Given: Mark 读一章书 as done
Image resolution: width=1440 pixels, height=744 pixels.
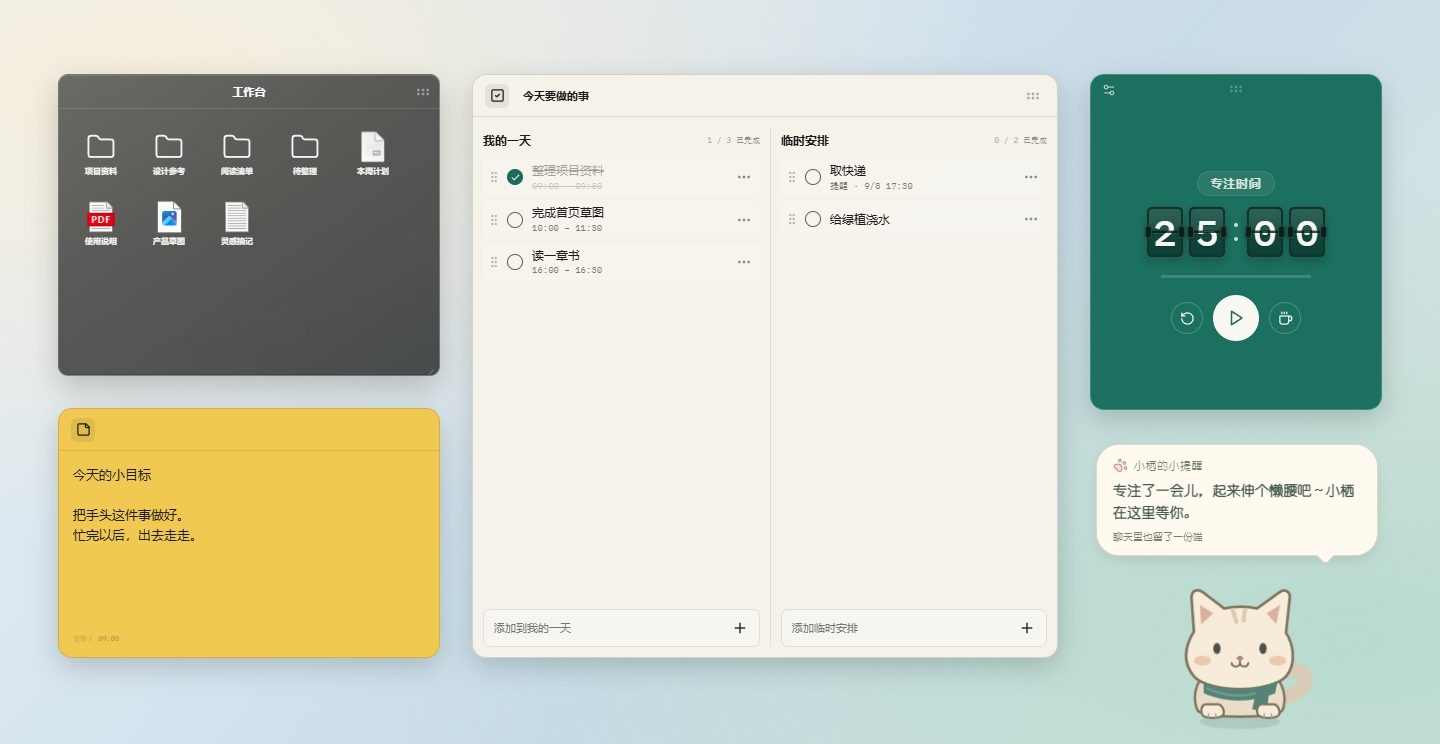Looking at the screenshot, I should 515,262.
